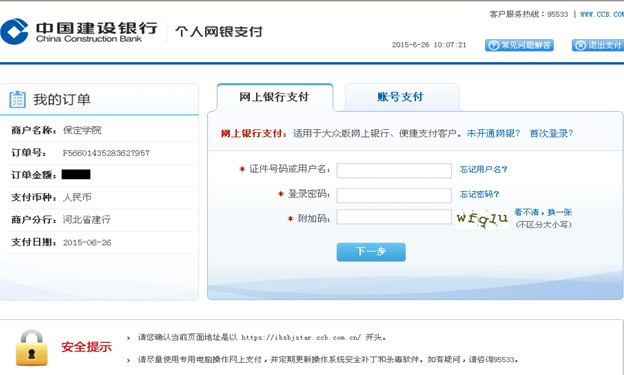Open the 未开通网银? link
Screen dimensions: 624x375
tap(493, 133)
